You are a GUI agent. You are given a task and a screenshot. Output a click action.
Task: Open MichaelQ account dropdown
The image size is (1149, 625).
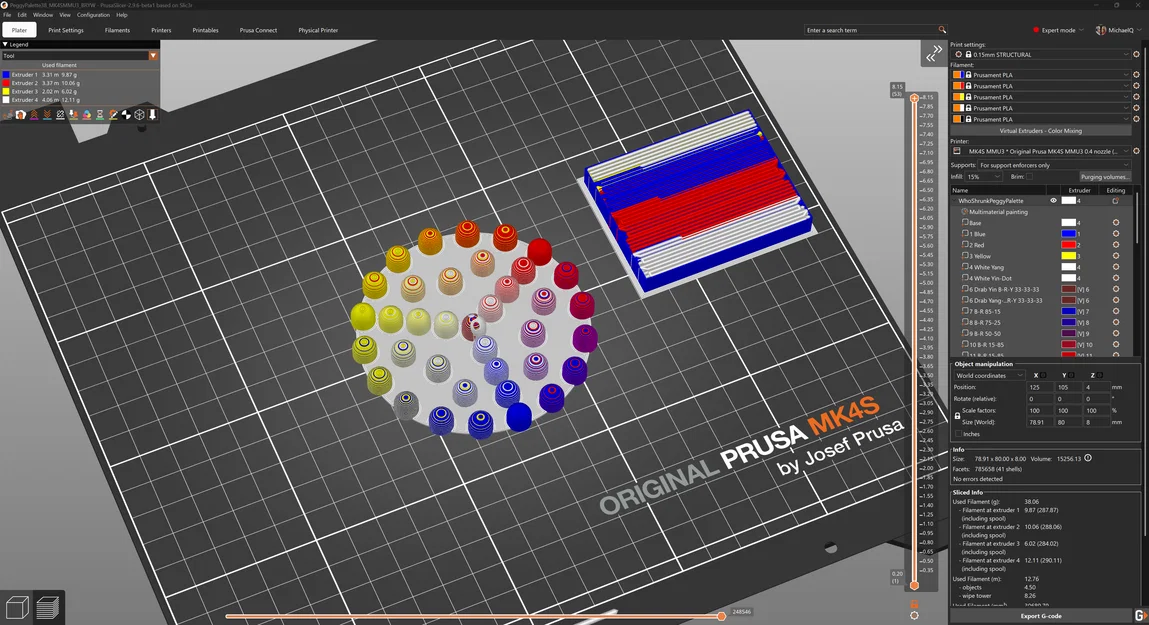[x=1118, y=30]
